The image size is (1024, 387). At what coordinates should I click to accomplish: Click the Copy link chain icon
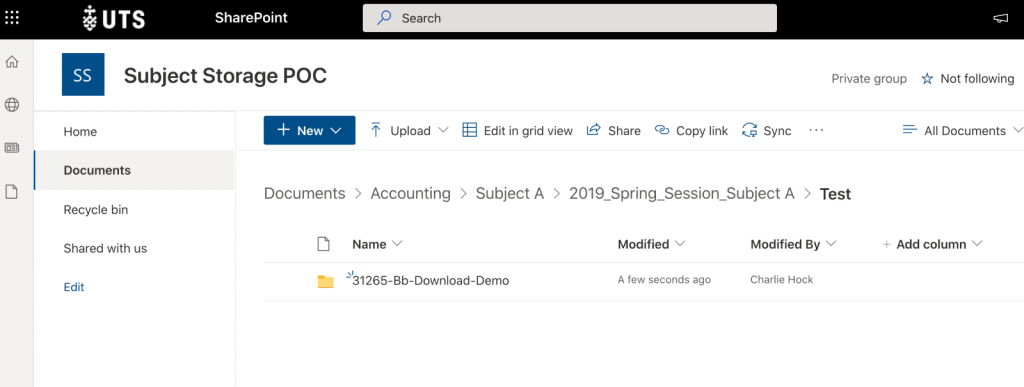[662, 131]
